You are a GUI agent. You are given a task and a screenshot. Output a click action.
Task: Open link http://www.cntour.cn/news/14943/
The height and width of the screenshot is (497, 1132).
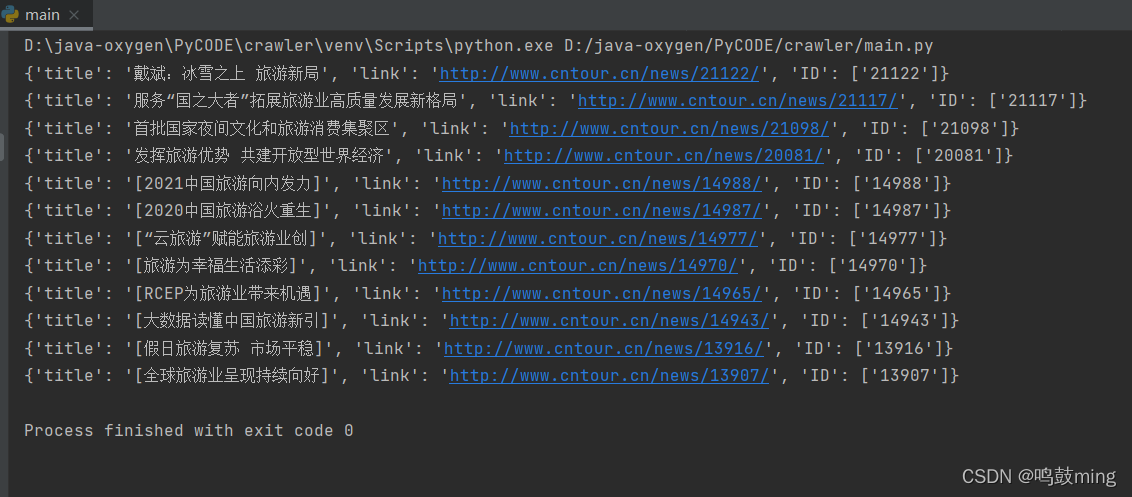click(x=609, y=321)
